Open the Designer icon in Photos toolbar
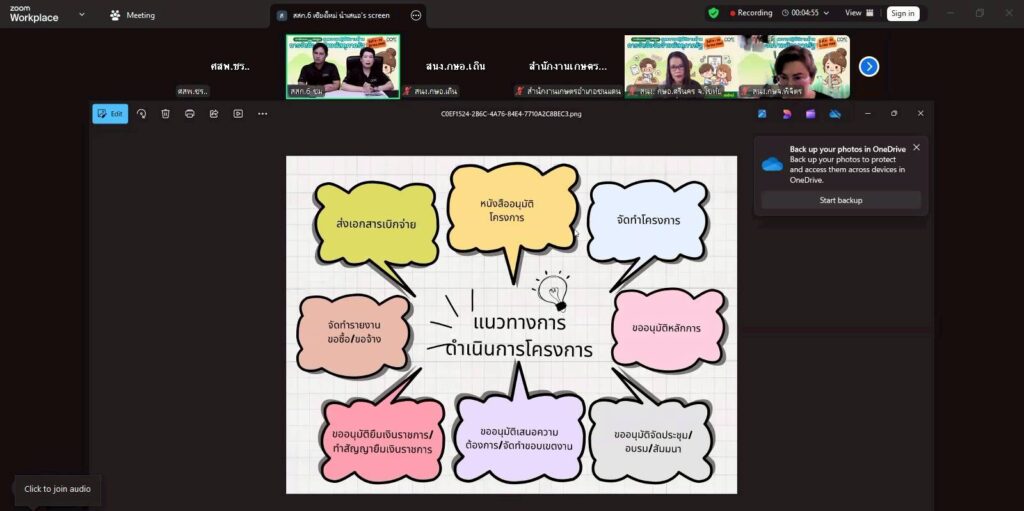Screen dimensions: 1024x511 coord(786,114)
